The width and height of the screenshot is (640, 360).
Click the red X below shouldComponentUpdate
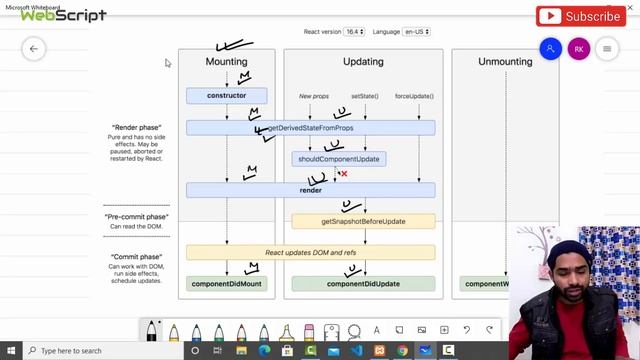click(x=344, y=174)
